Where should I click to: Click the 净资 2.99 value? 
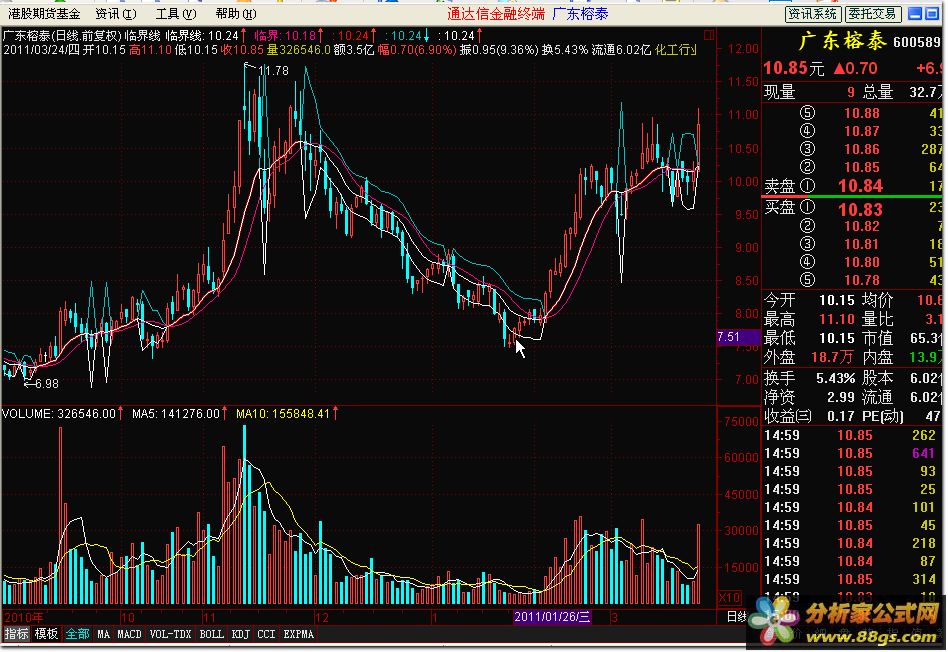tap(840, 397)
